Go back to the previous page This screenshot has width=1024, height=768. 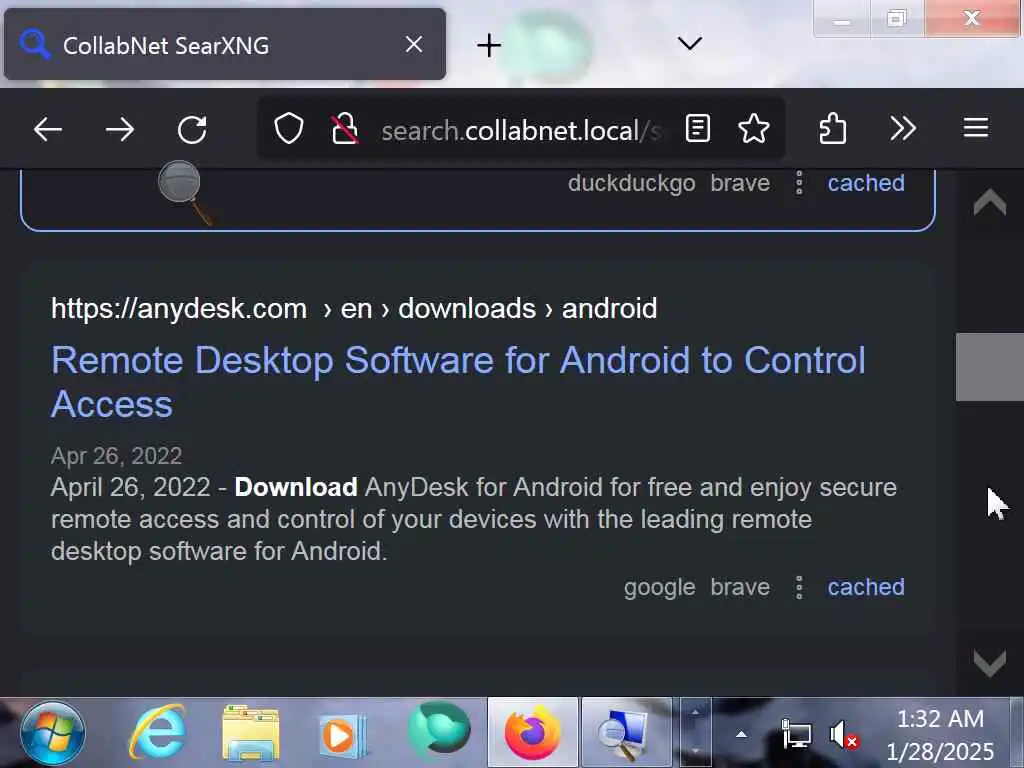[48, 129]
